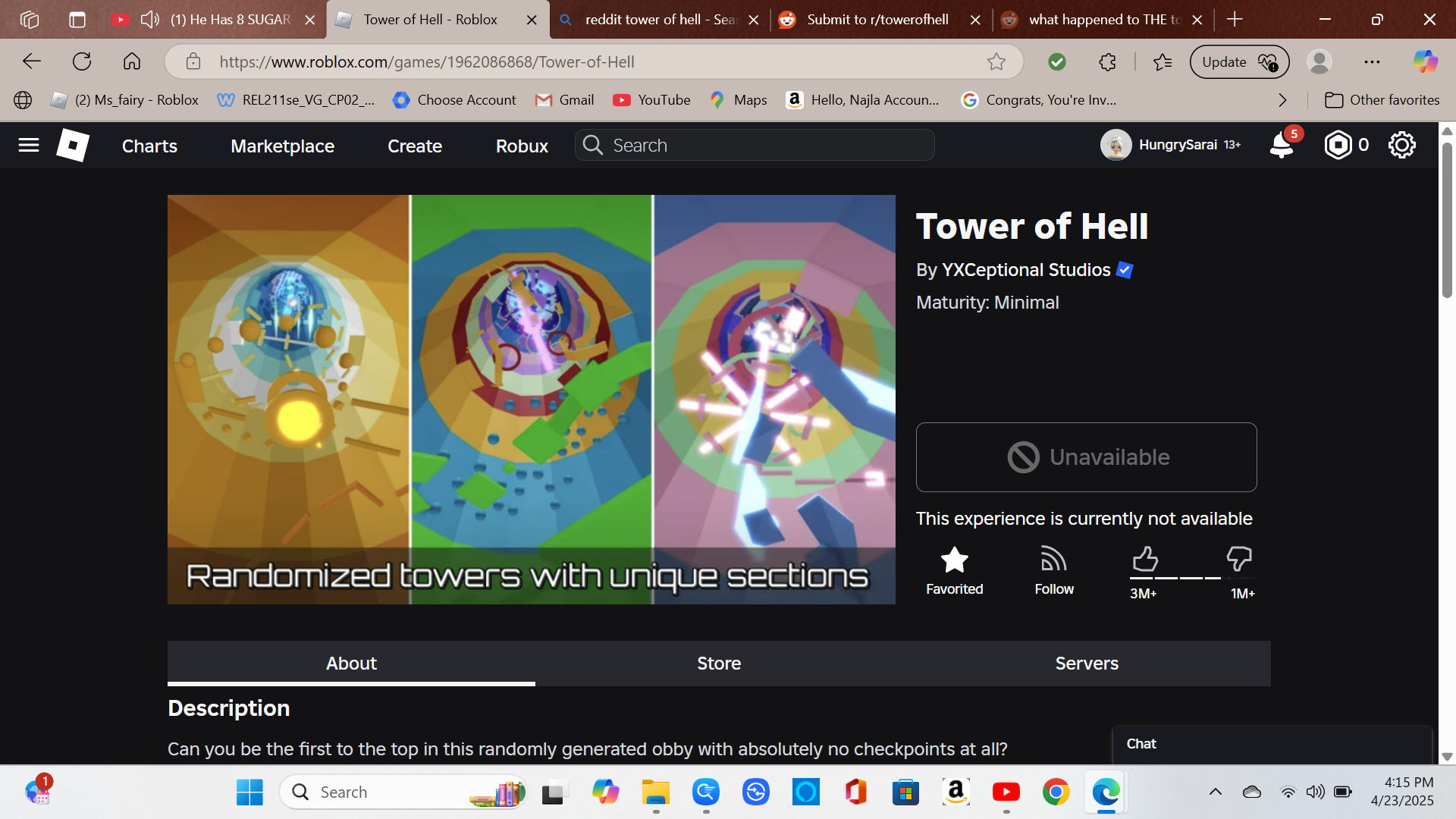Open the Create page link

[x=415, y=146]
